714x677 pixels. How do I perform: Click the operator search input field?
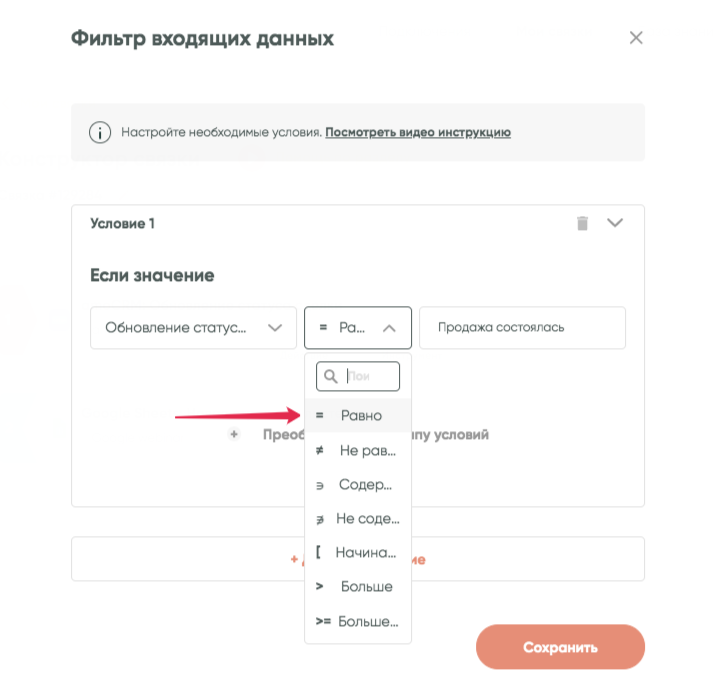[368, 376]
